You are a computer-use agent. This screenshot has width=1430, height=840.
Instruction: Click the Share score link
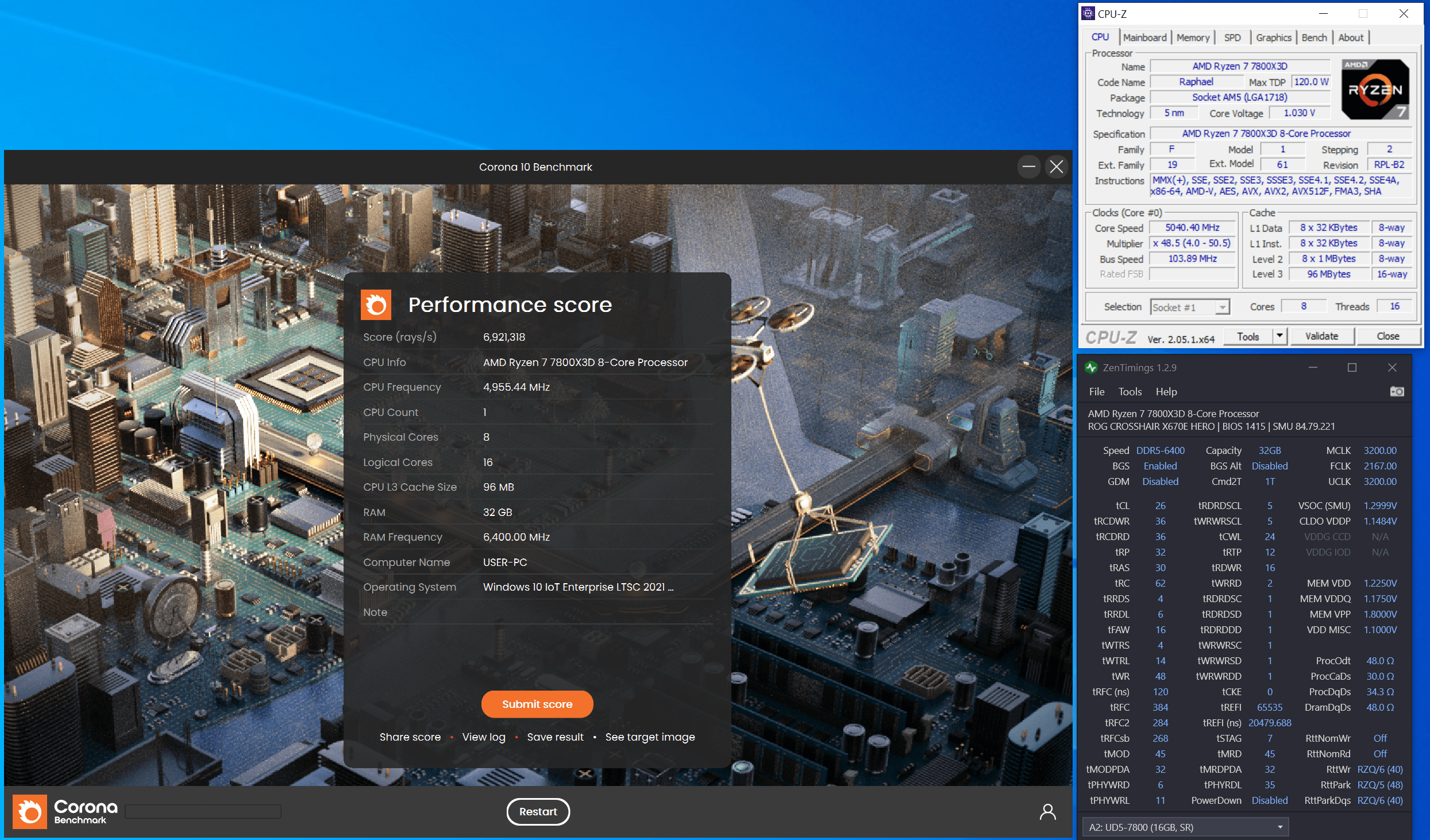[x=410, y=737]
